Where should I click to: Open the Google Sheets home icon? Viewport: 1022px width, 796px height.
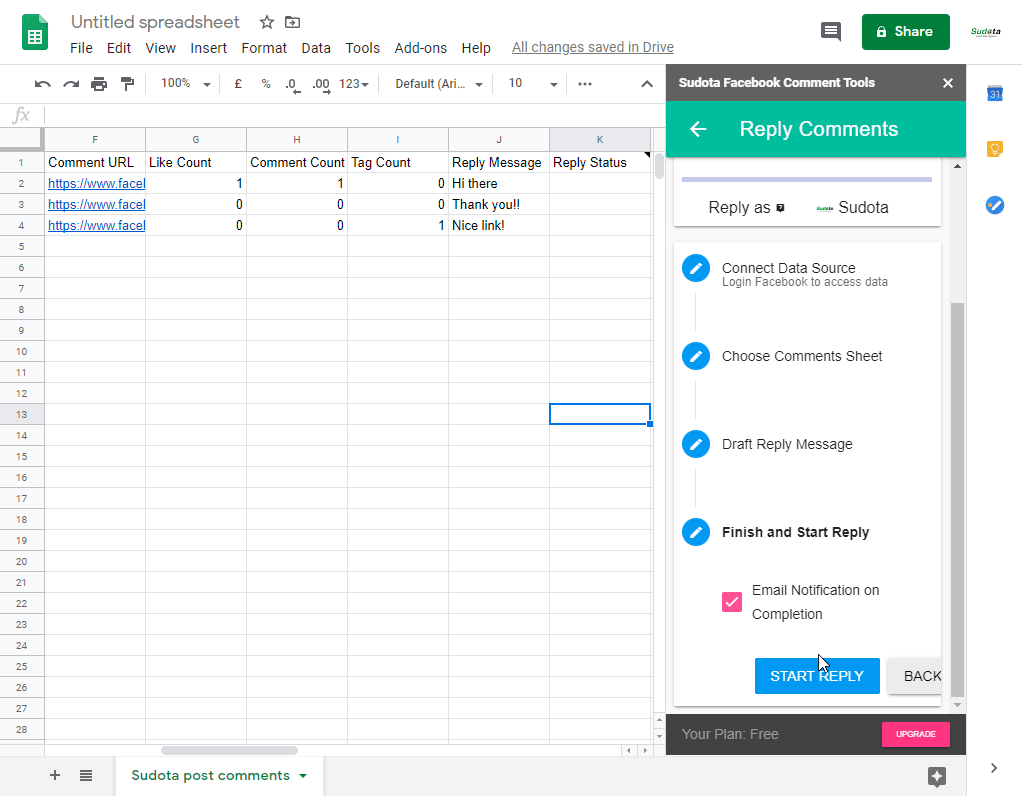35,32
